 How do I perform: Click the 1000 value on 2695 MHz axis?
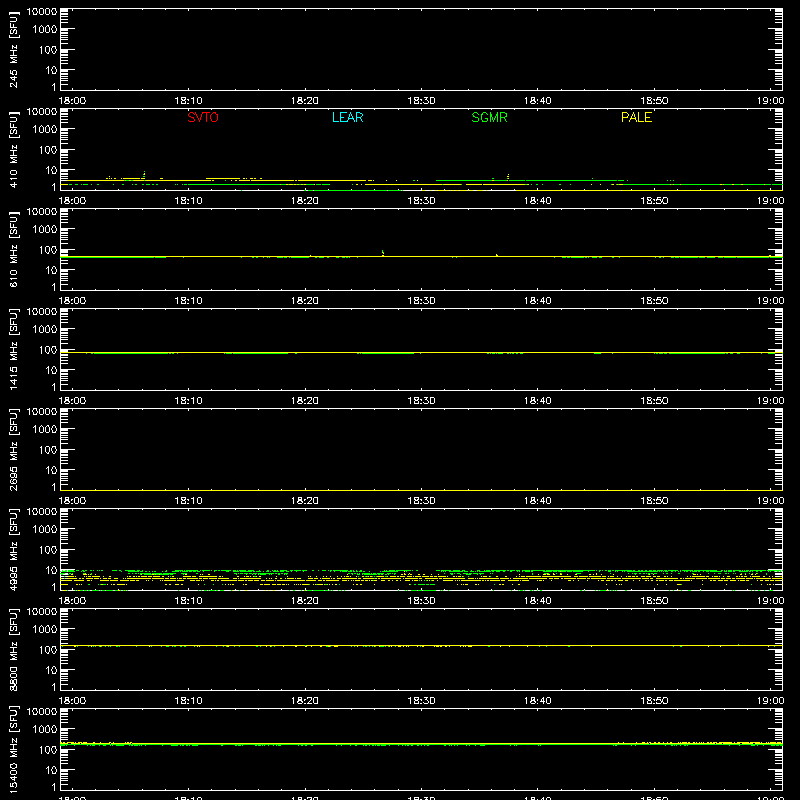point(45,430)
